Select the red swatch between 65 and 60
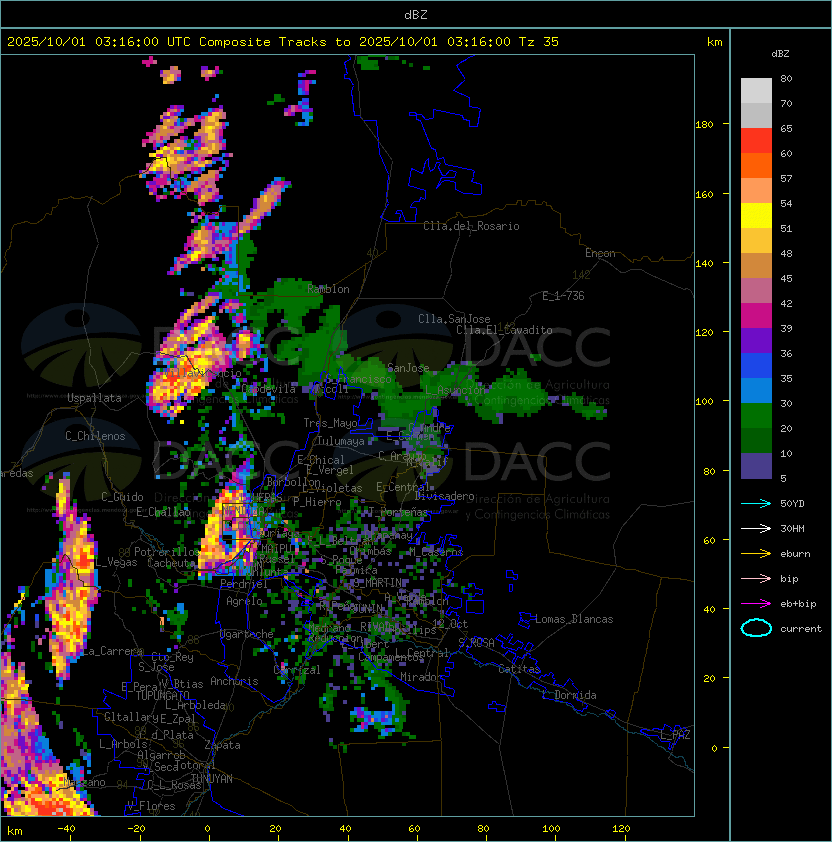832x842 pixels. tap(756, 141)
